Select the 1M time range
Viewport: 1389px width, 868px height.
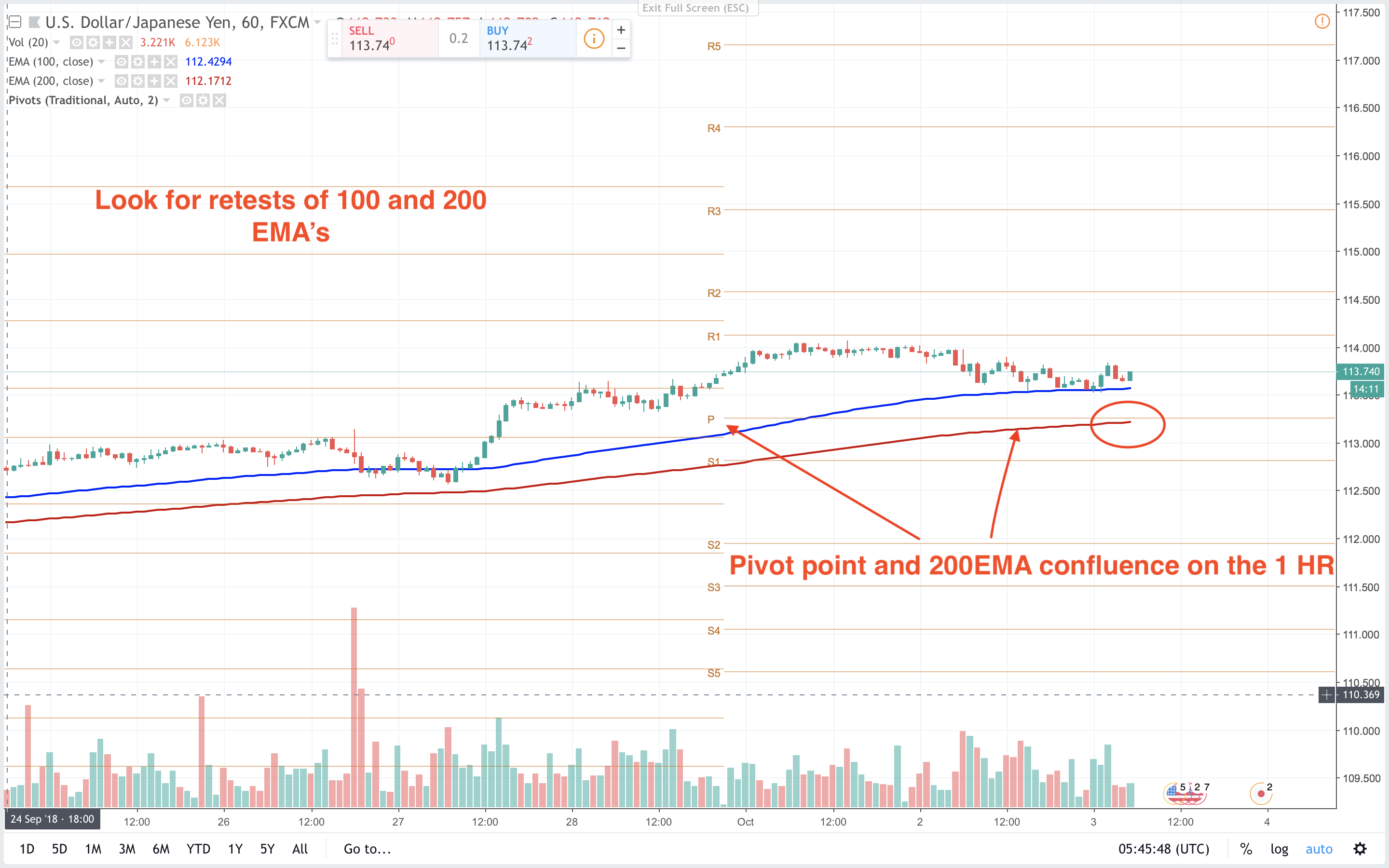coord(93,849)
